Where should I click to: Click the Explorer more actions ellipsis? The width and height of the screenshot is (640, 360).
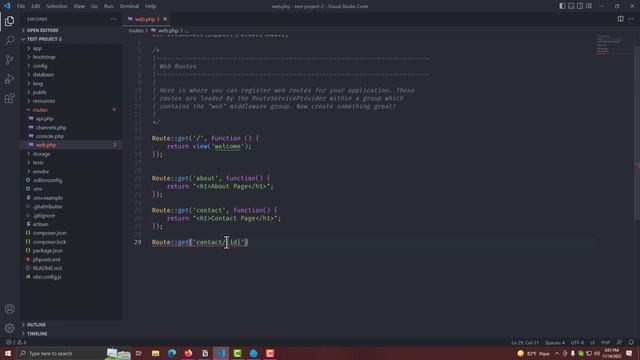coord(113,19)
